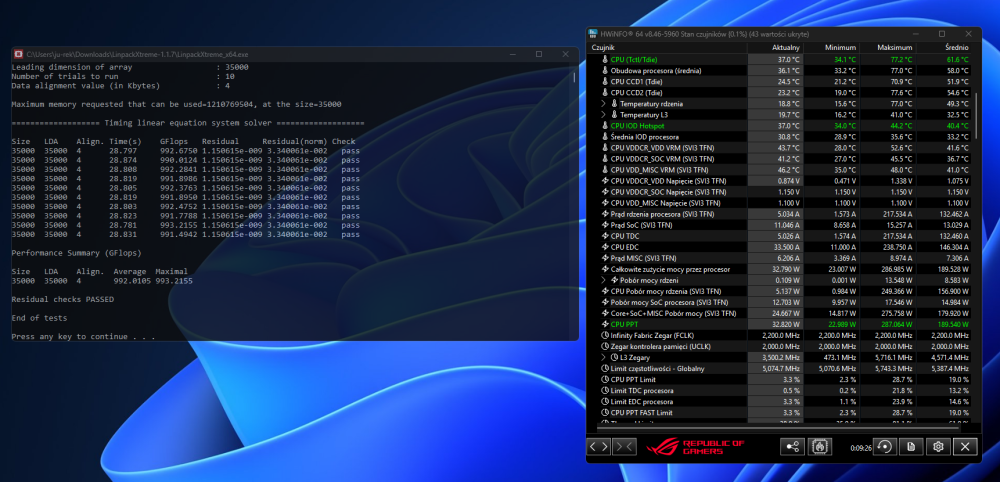
Task: Maximize the HWiNFO sensor window
Action: coord(942,34)
